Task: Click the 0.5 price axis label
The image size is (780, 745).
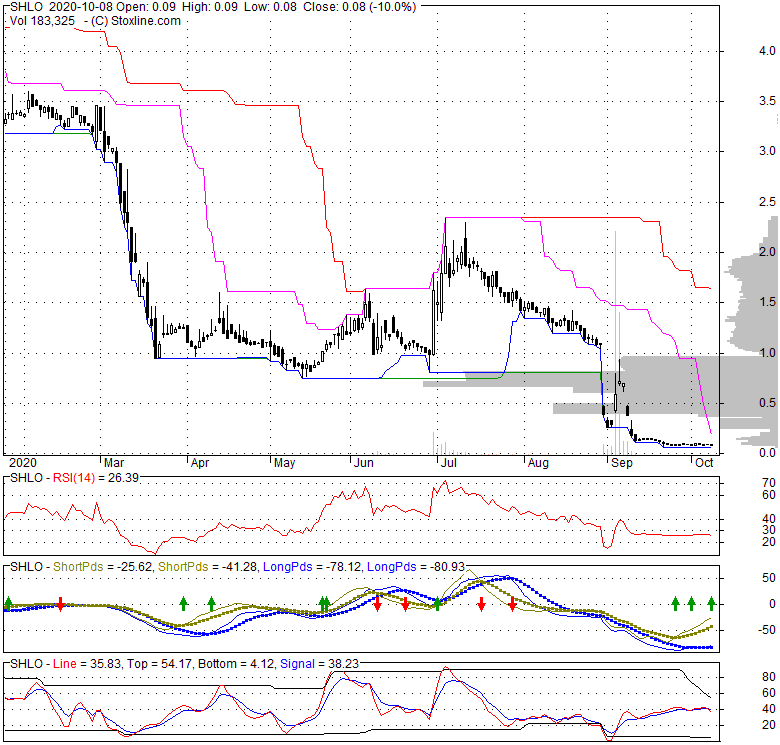Action: 768,402
